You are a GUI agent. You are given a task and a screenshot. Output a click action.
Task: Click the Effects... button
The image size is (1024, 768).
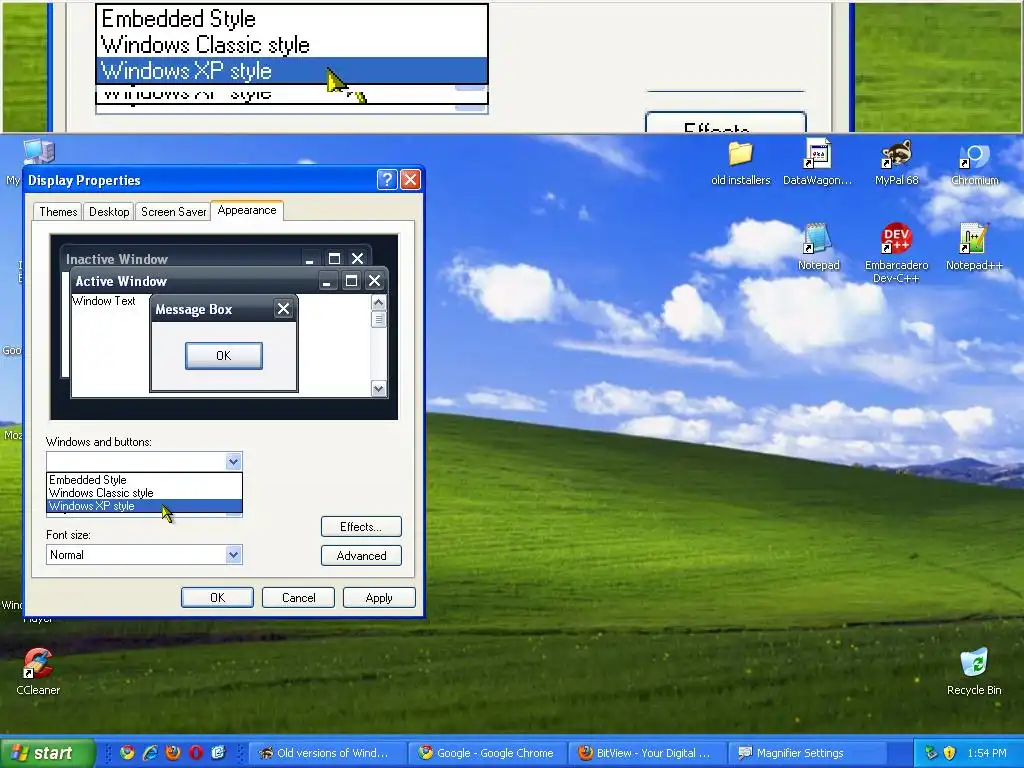click(x=361, y=526)
